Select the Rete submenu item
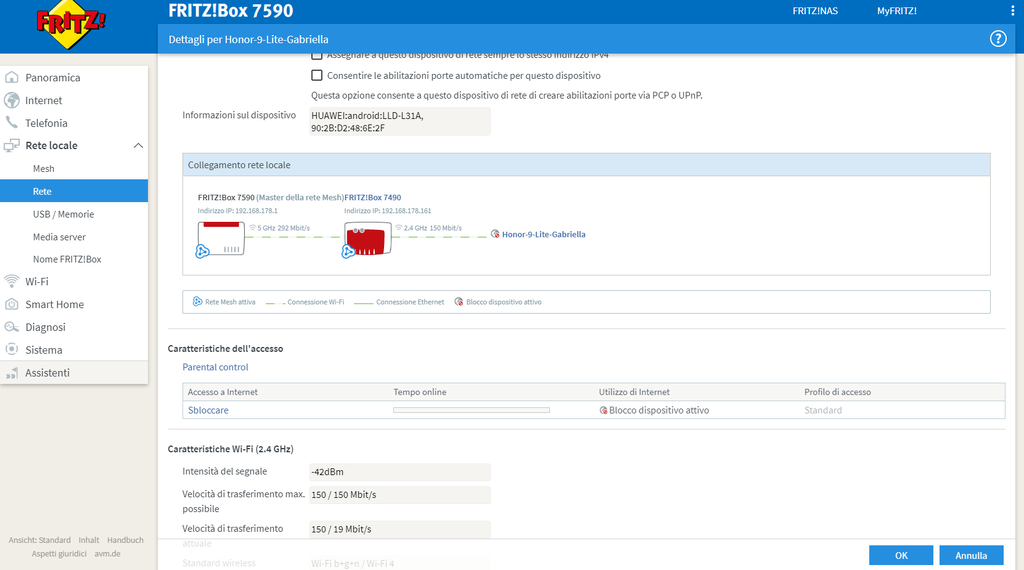The height and width of the screenshot is (570, 1024). (x=74, y=191)
